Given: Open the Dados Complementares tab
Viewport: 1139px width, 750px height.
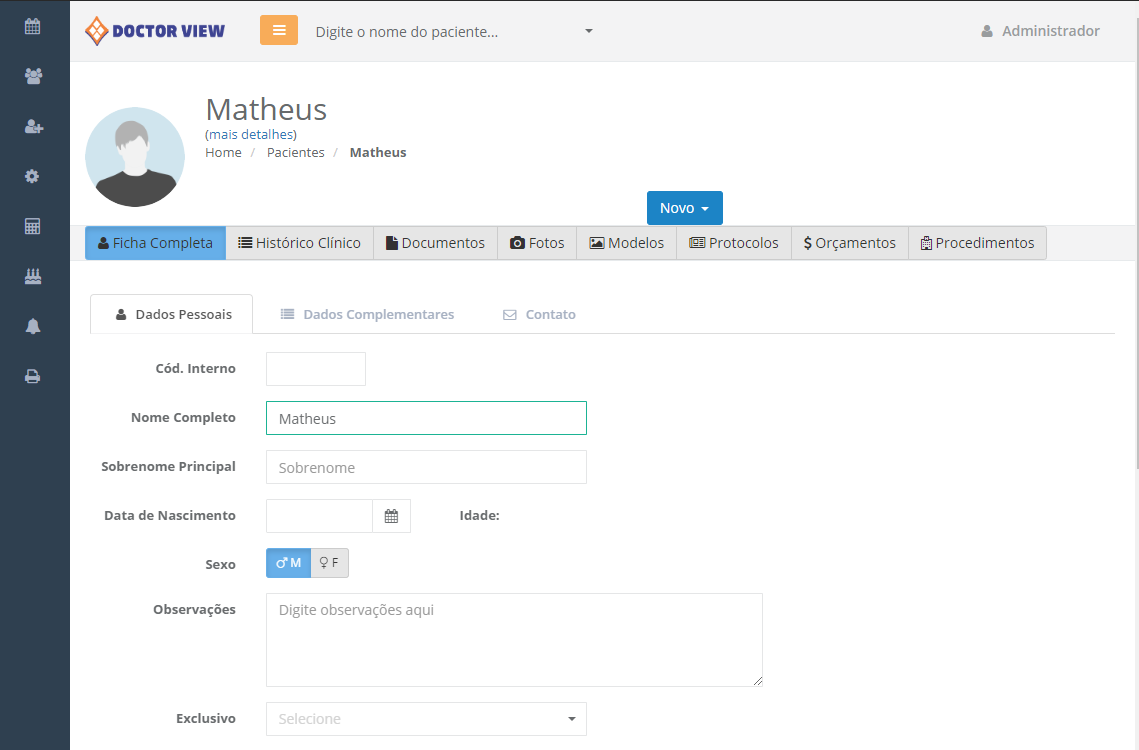Looking at the screenshot, I should pos(367,314).
